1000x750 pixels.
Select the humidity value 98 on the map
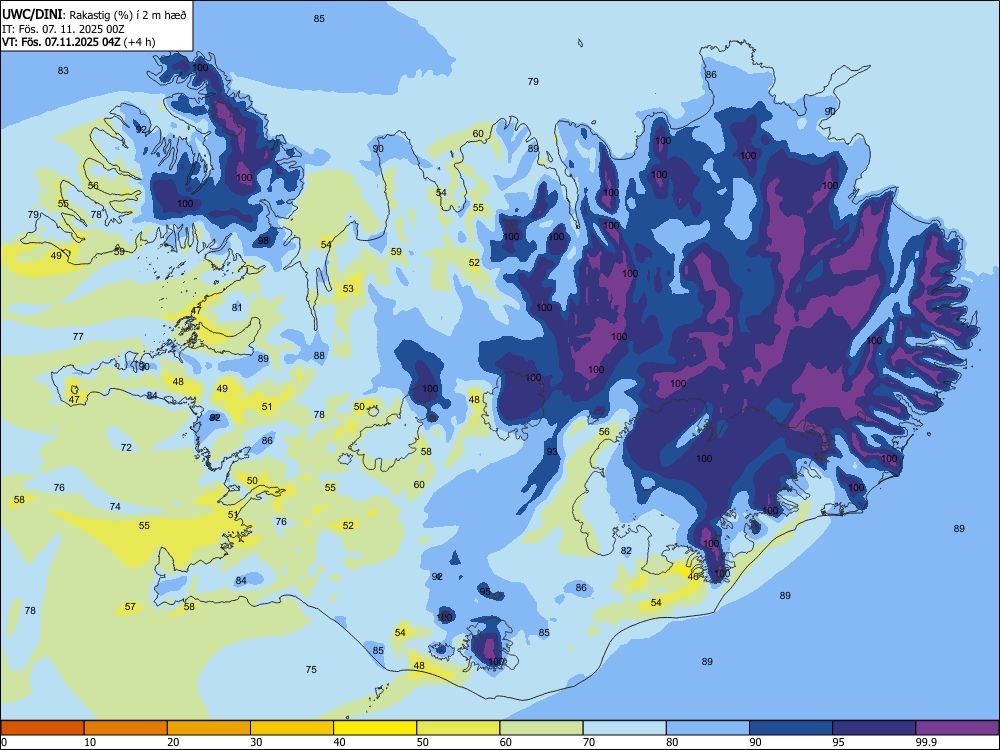click(263, 241)
